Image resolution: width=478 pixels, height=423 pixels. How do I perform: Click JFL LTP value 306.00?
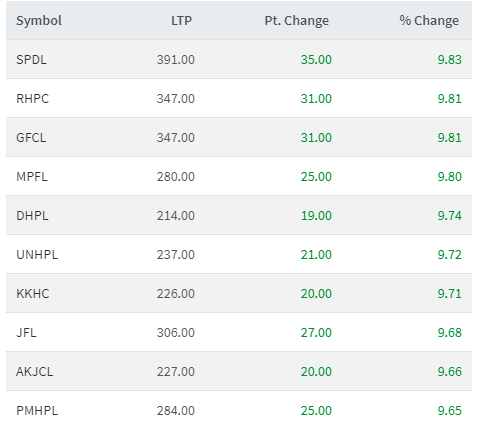click(x=176, y=333)
